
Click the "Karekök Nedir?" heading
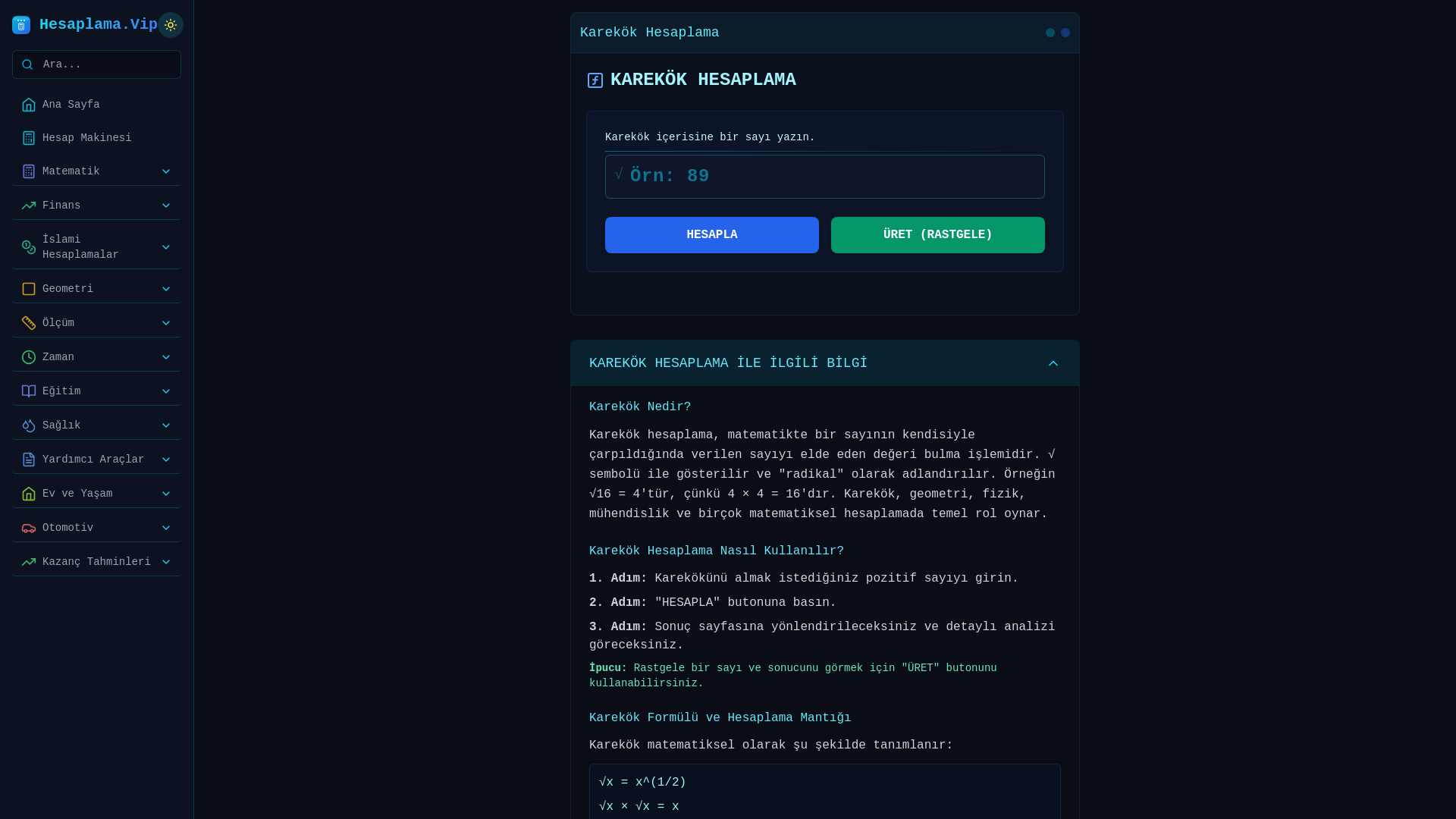tap(640, 407)
